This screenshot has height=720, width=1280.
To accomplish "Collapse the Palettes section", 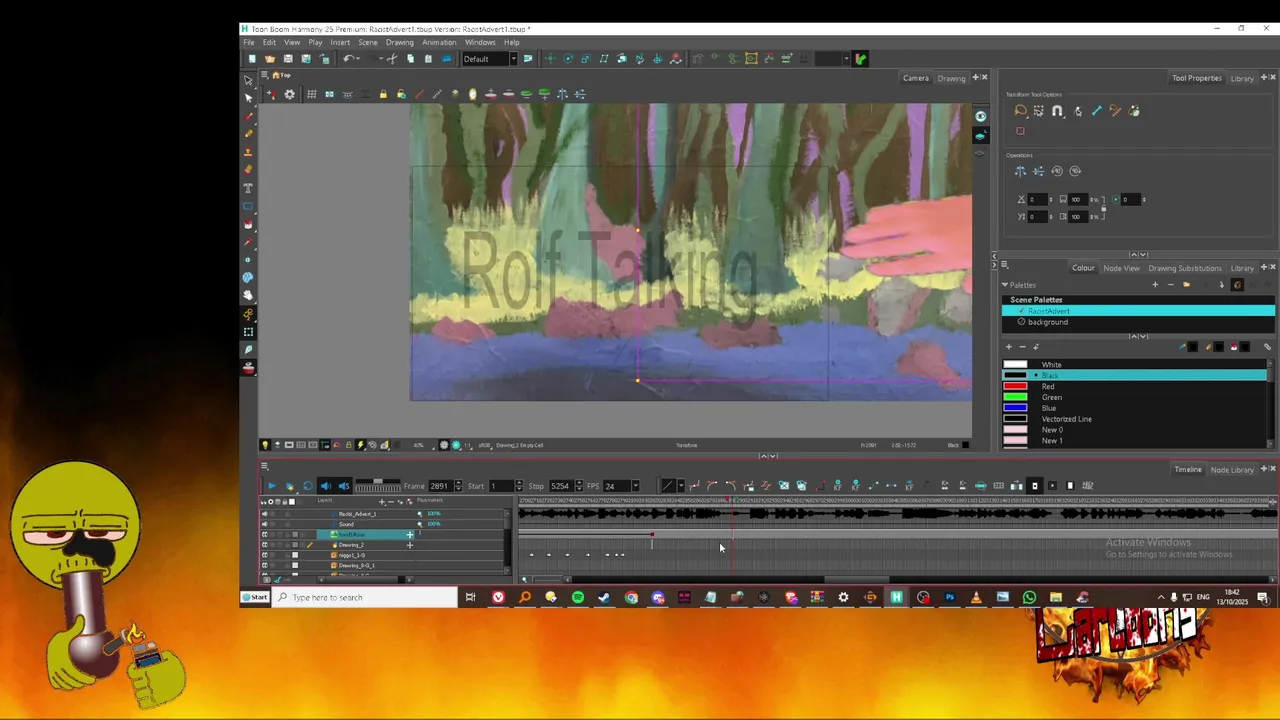I will pos(1005,285).
